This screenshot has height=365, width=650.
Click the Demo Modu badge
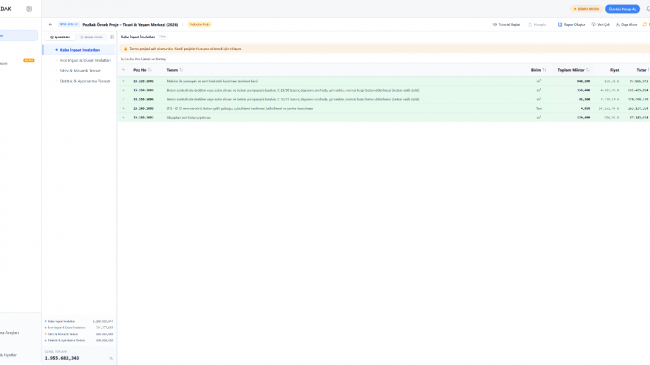(586, 9)
